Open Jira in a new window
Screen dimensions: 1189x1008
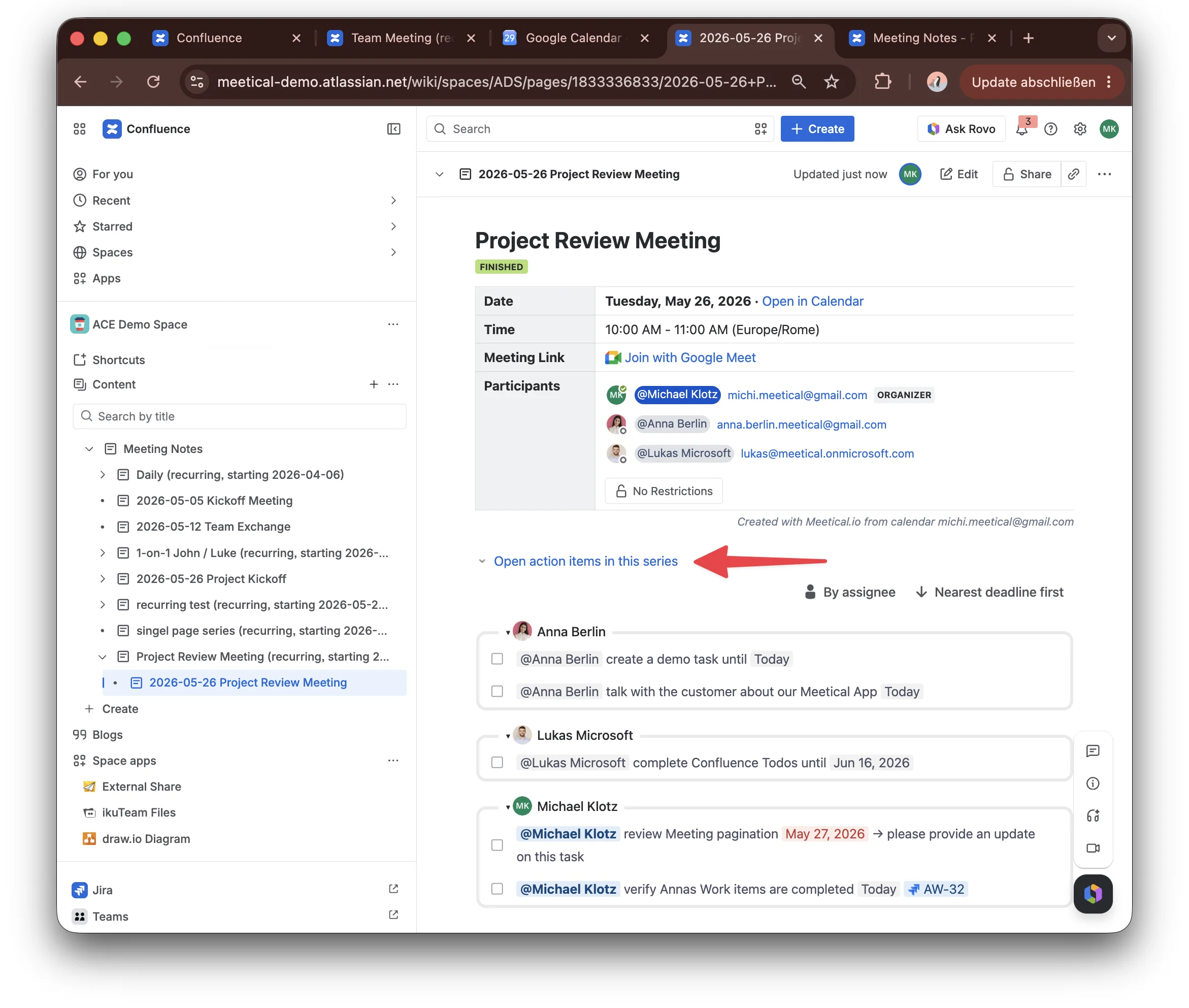(x=393, y=889)
